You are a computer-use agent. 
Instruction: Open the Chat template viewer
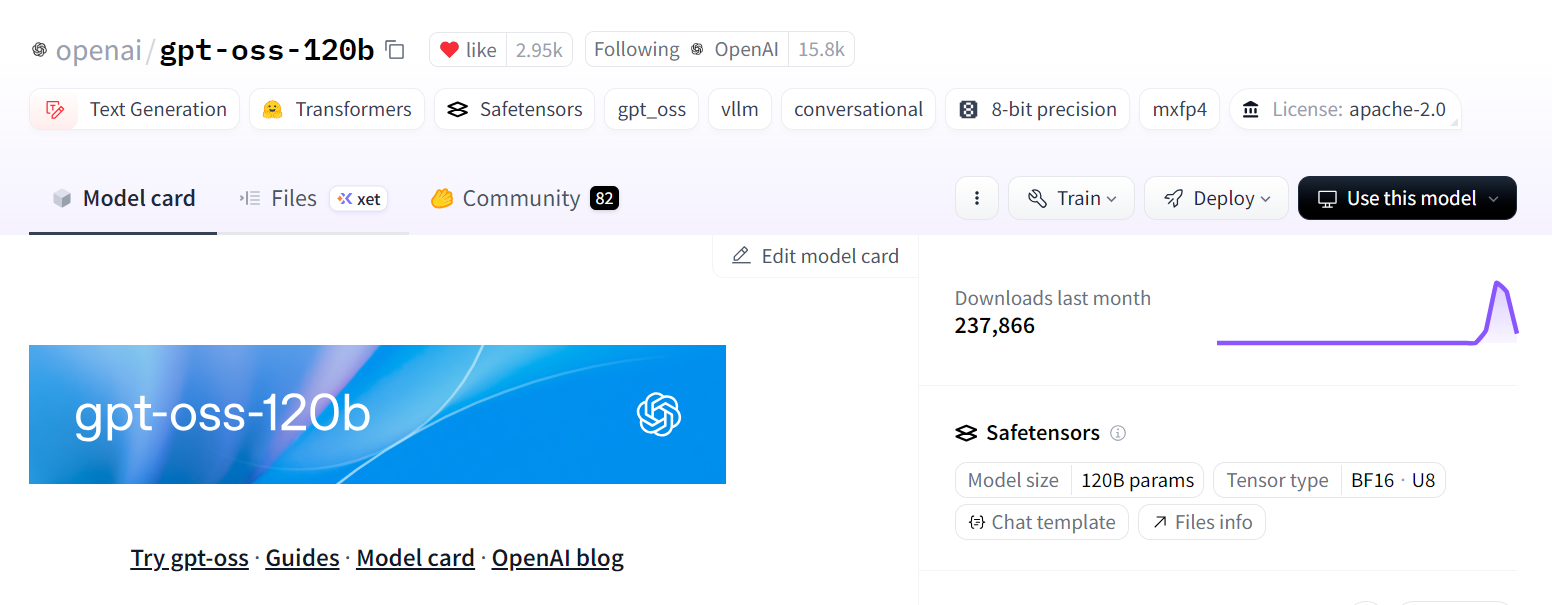click(1041, 522)
